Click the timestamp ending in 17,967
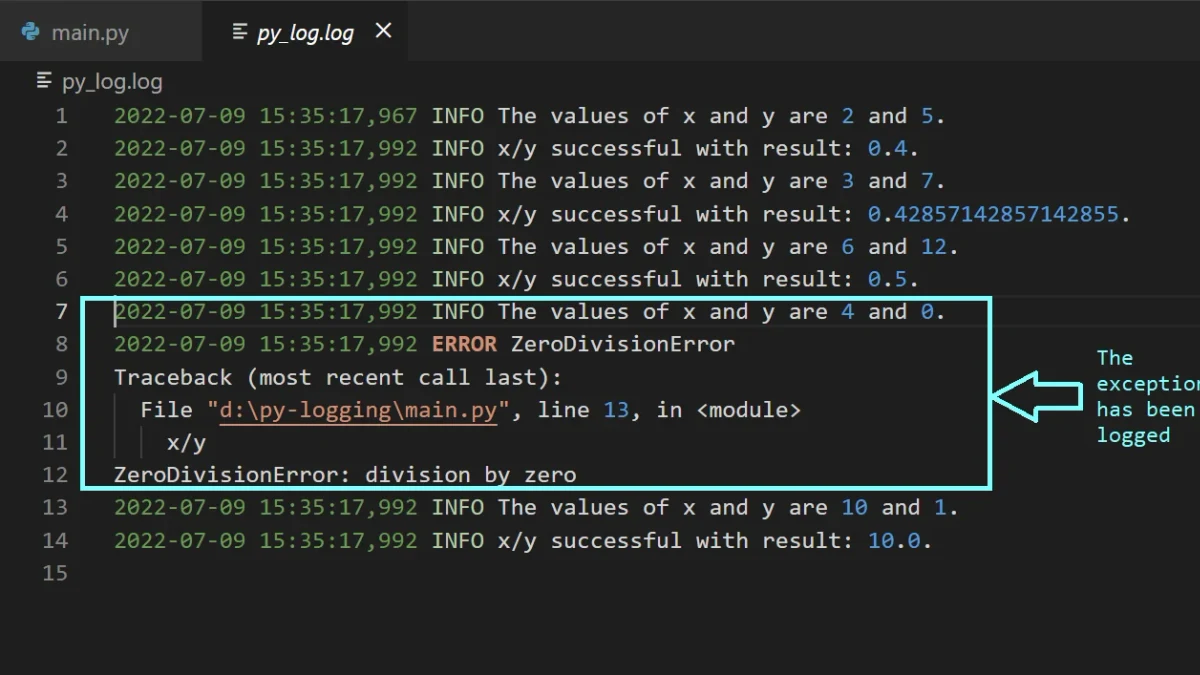 265,116
